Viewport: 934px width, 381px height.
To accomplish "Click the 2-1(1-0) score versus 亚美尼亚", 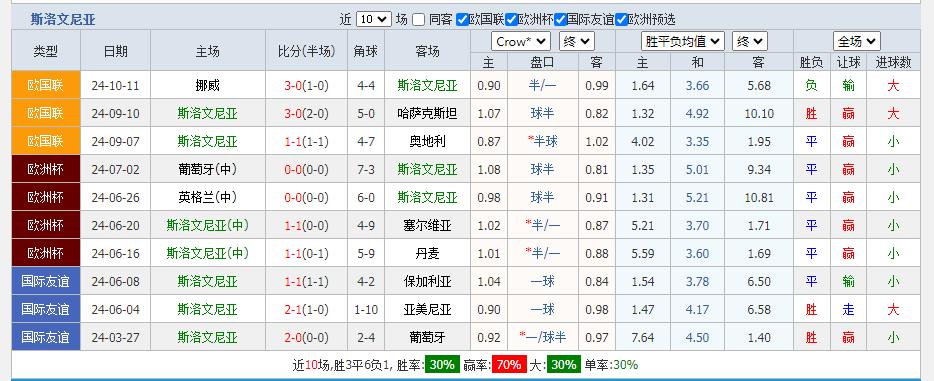I will [306, 309].
